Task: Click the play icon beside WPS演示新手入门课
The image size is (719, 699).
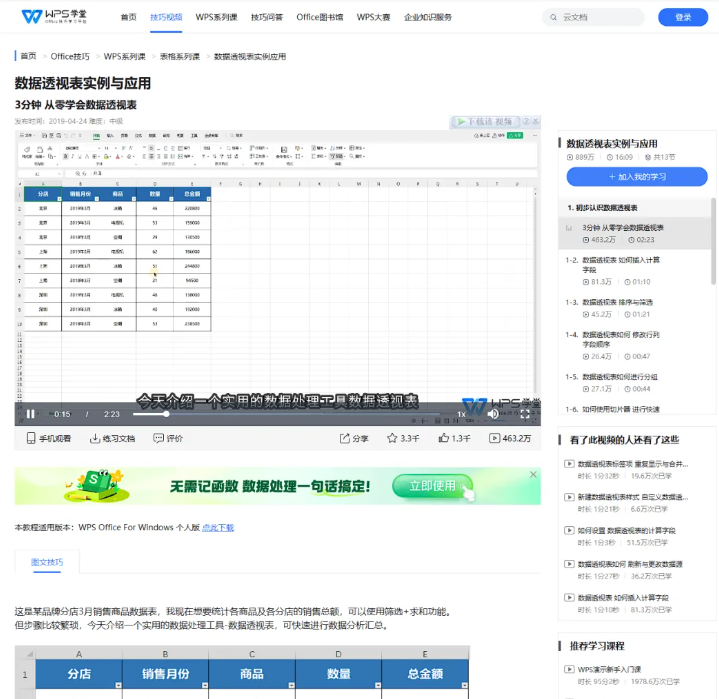Action: tap(569, 669)
